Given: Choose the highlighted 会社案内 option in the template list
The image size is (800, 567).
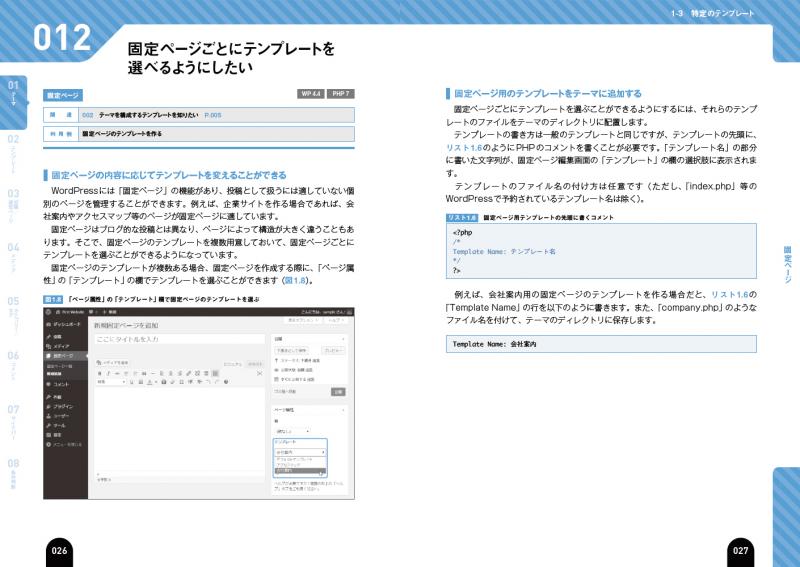Looking at the screenshot, I should 300,470.
